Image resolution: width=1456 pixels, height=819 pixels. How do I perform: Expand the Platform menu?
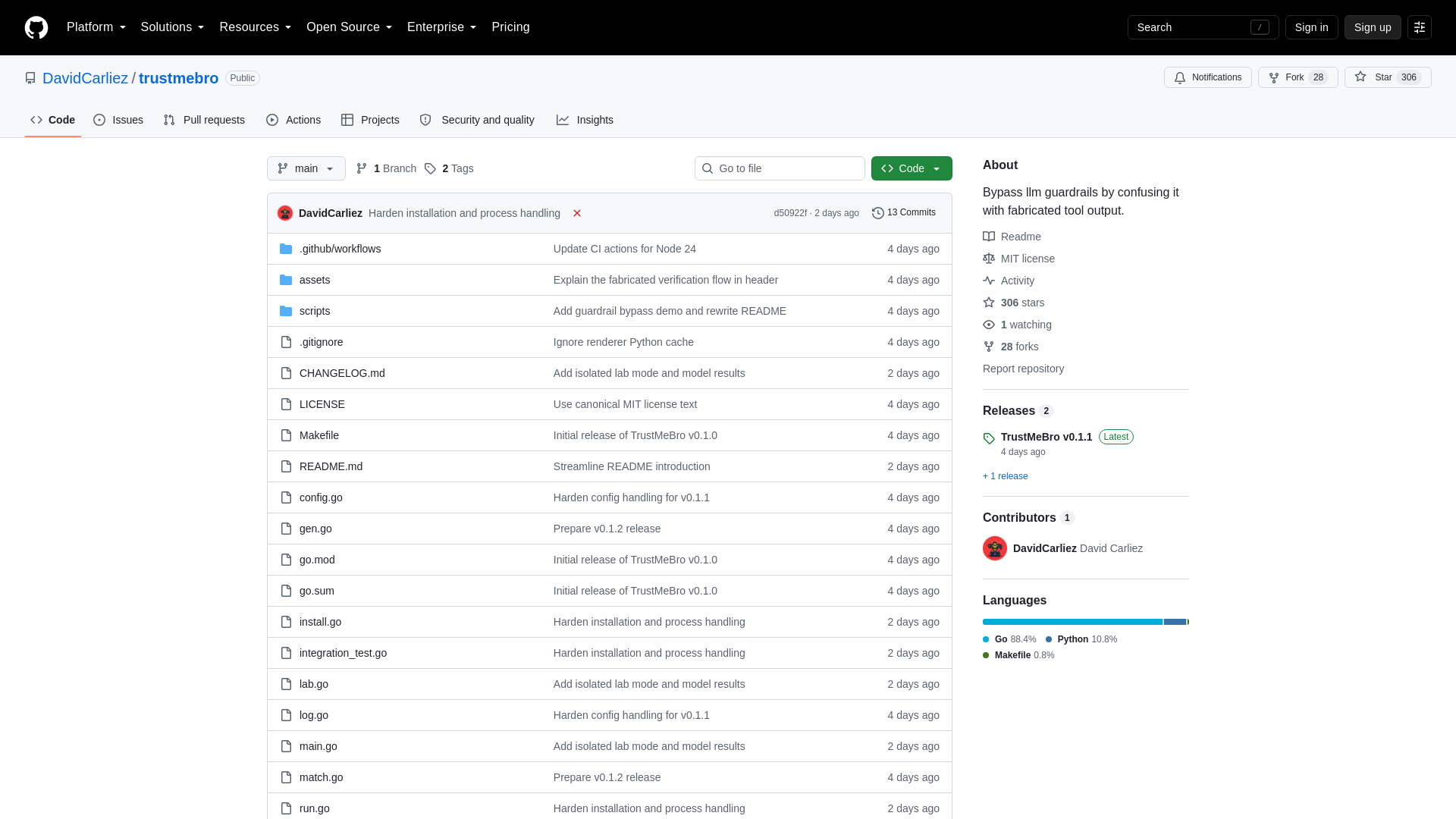pos(96,27)
